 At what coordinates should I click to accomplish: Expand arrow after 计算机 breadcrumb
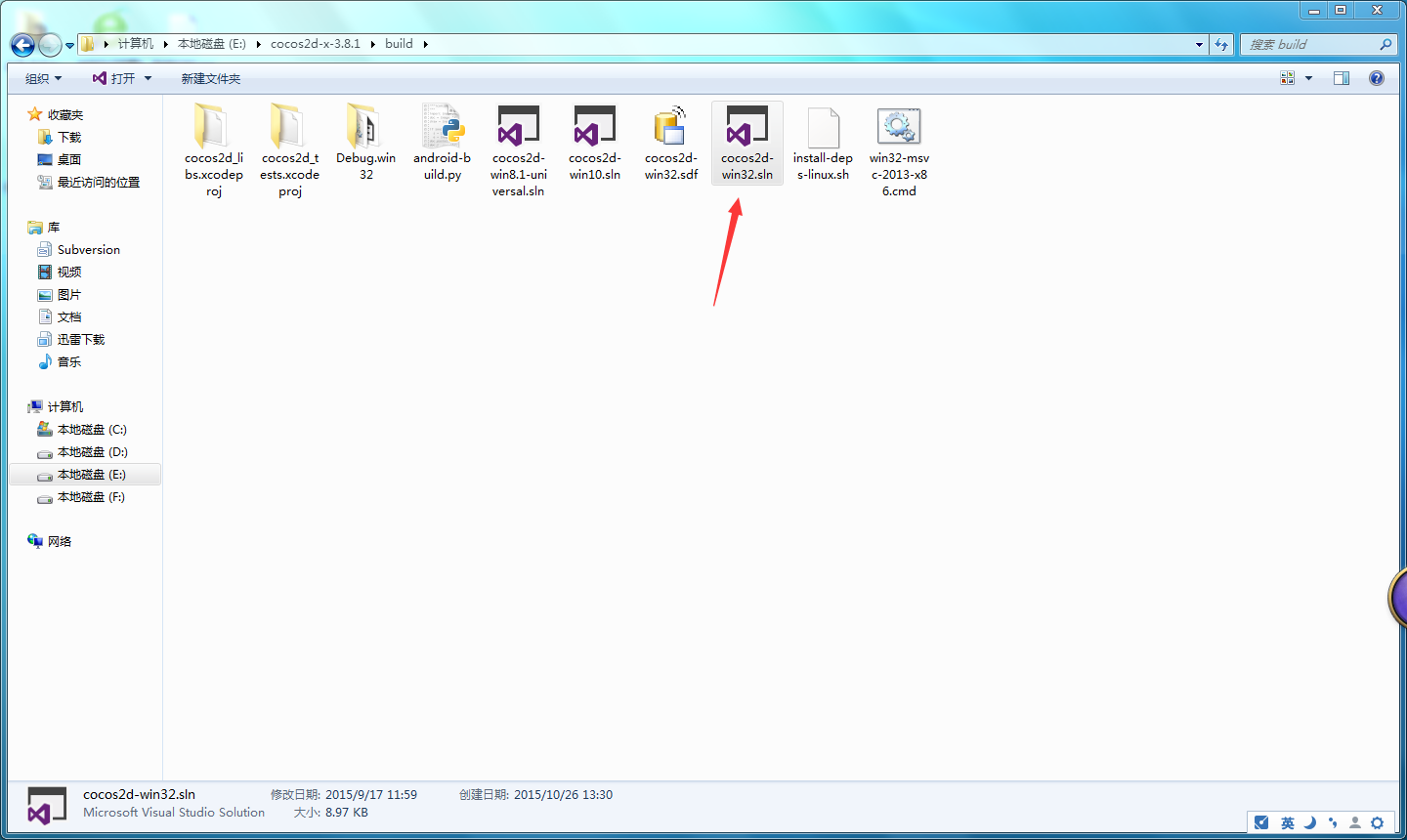coord(166,44)
